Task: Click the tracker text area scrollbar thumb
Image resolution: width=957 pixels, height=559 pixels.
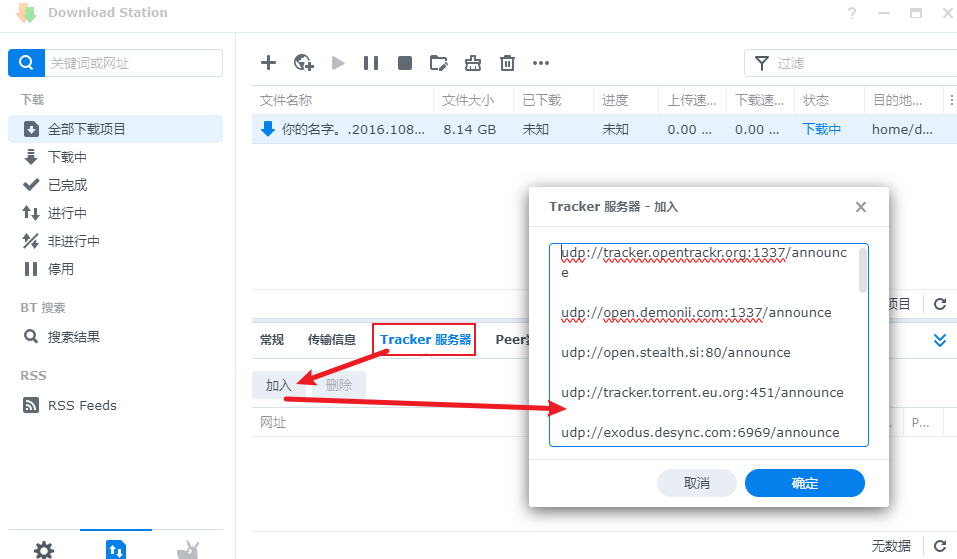Action: click(x=863, y=271)
